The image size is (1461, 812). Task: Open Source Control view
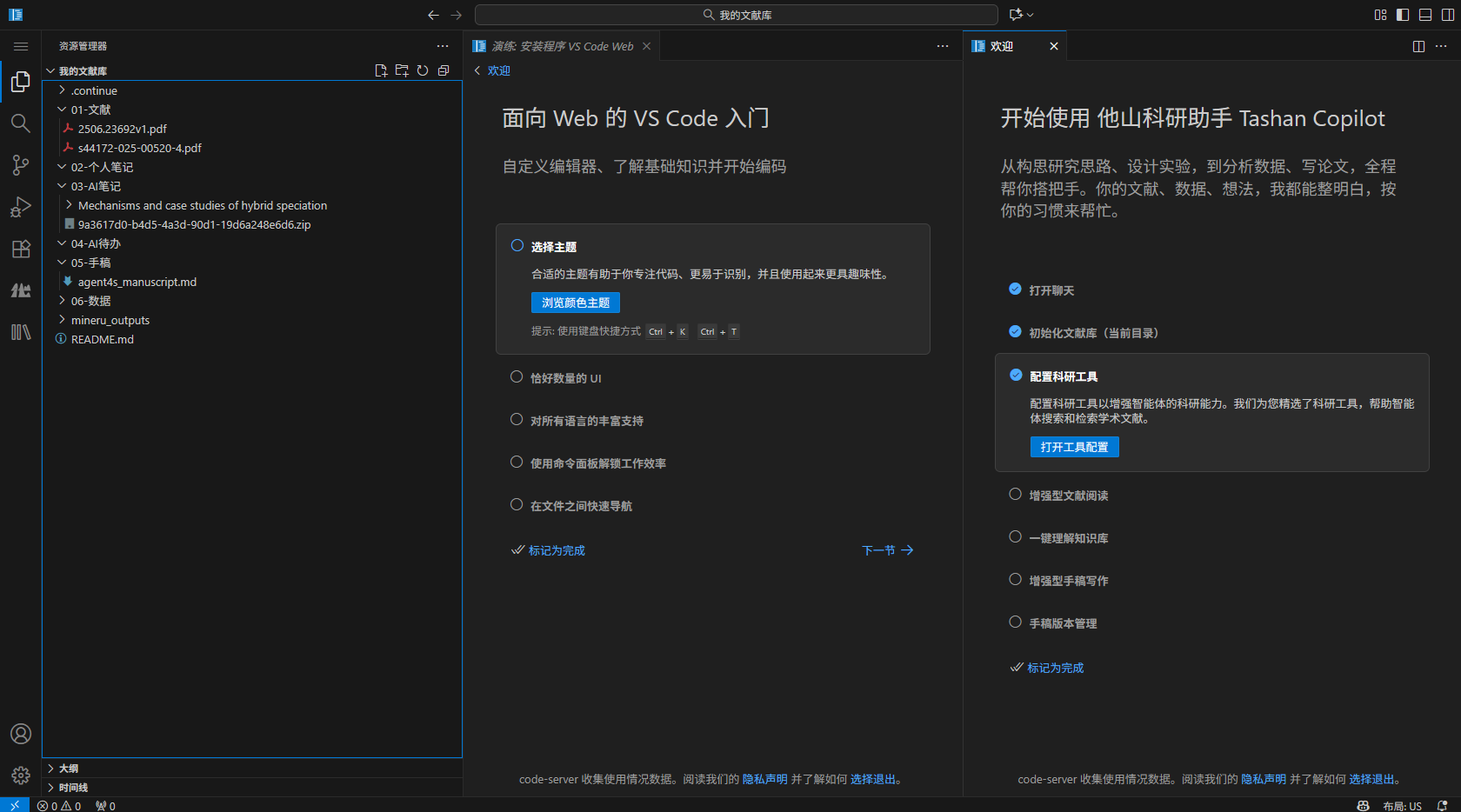21,165
